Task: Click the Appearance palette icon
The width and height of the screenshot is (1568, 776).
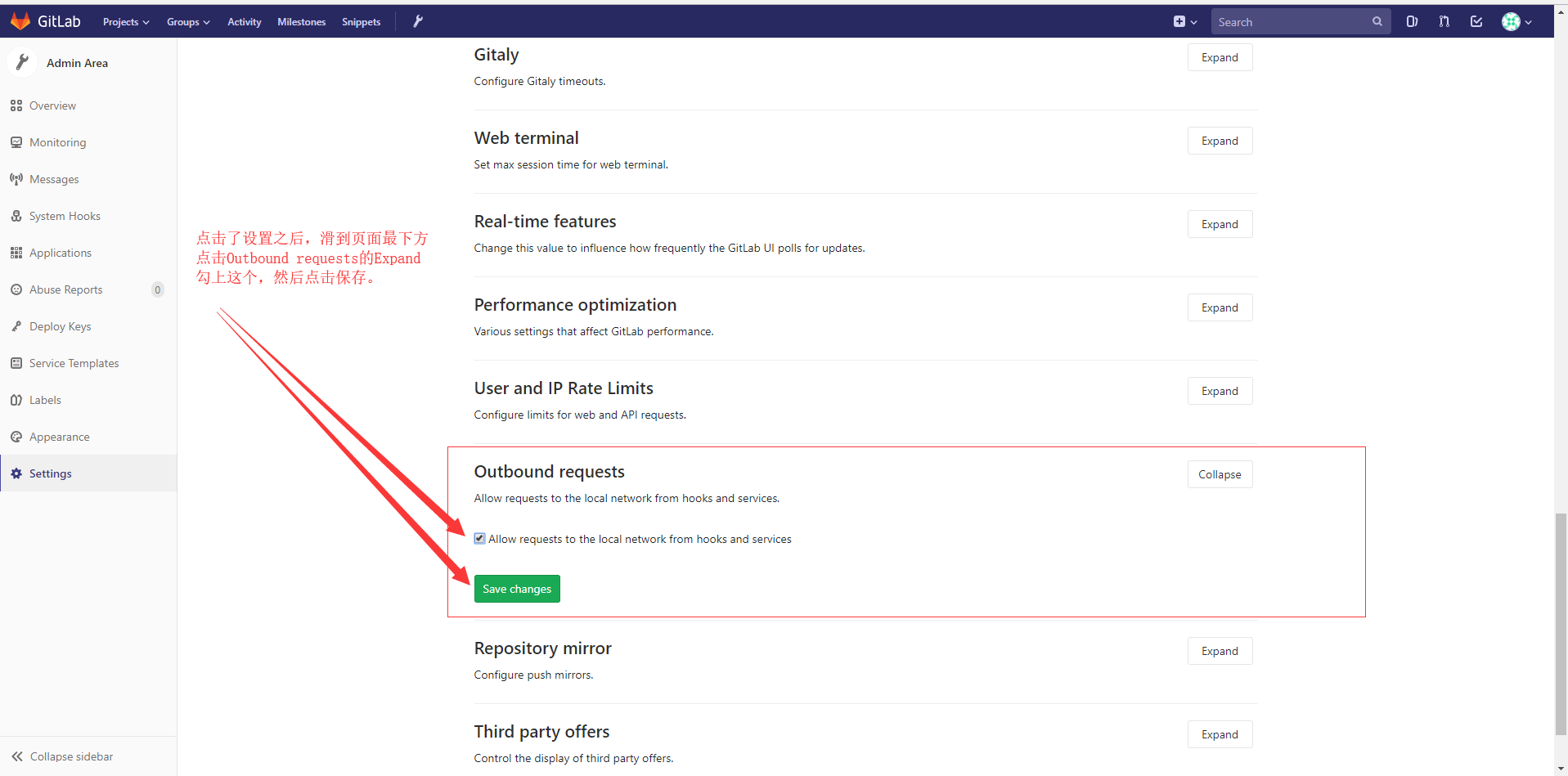Action: pos(16,437)
